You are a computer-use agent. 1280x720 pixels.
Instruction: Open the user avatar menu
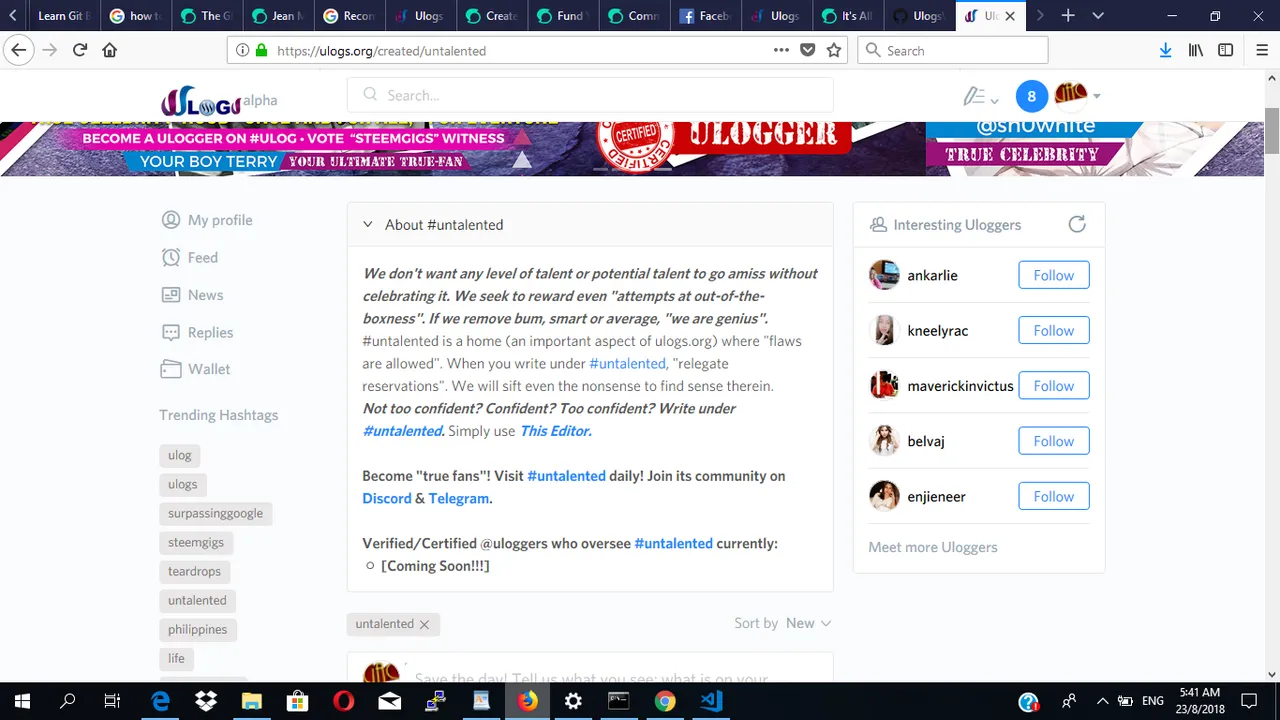(x=1078, y=96)
